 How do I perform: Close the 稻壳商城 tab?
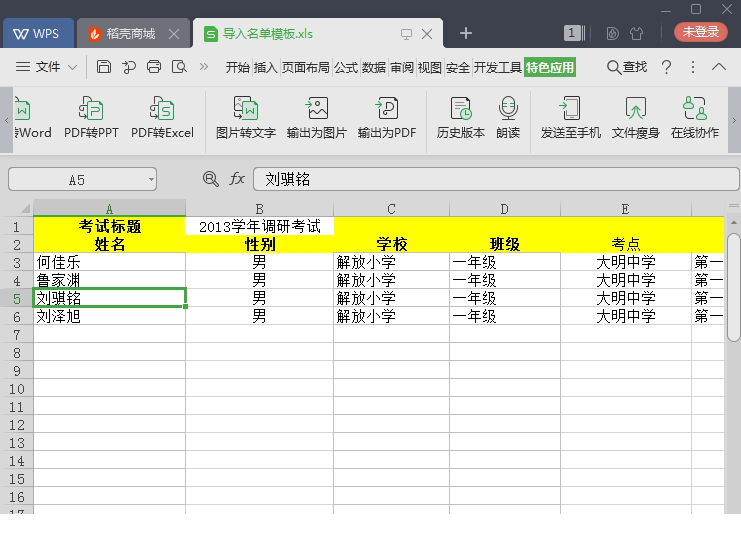(x=174, y=34)
